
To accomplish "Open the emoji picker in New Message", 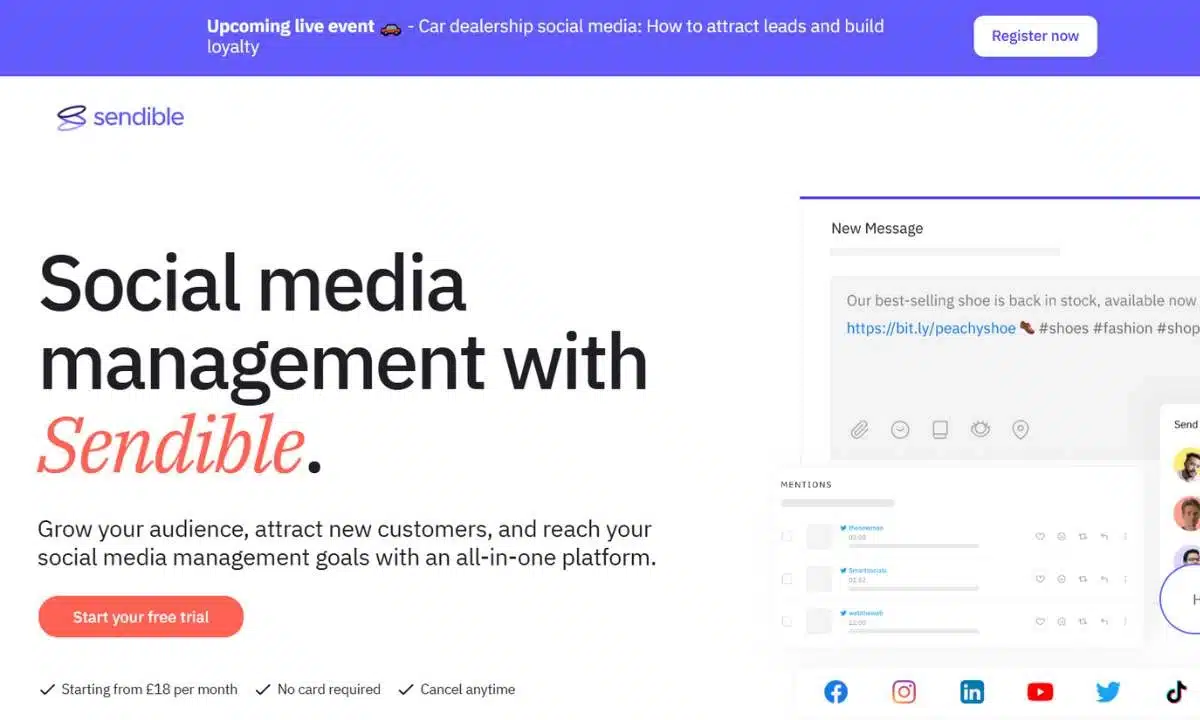I will click(x=900, y=430).
